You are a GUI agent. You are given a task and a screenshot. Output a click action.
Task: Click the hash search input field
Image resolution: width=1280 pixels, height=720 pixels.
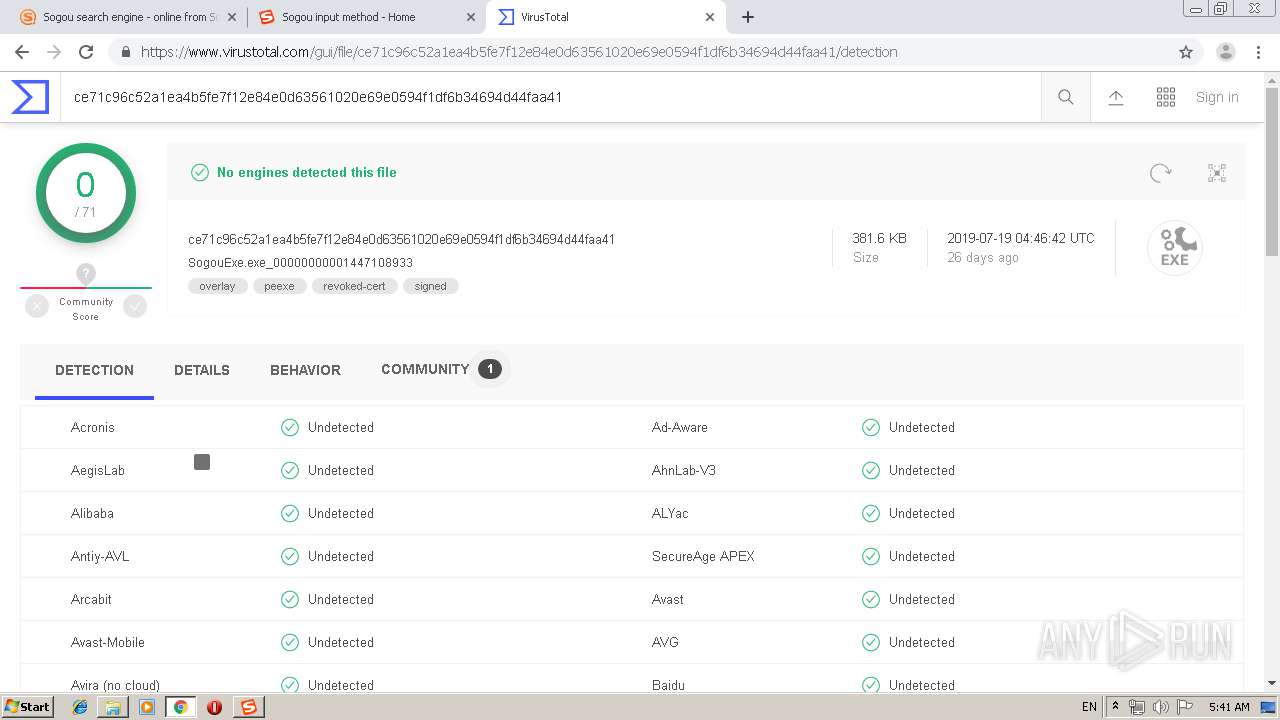point(550,97)
